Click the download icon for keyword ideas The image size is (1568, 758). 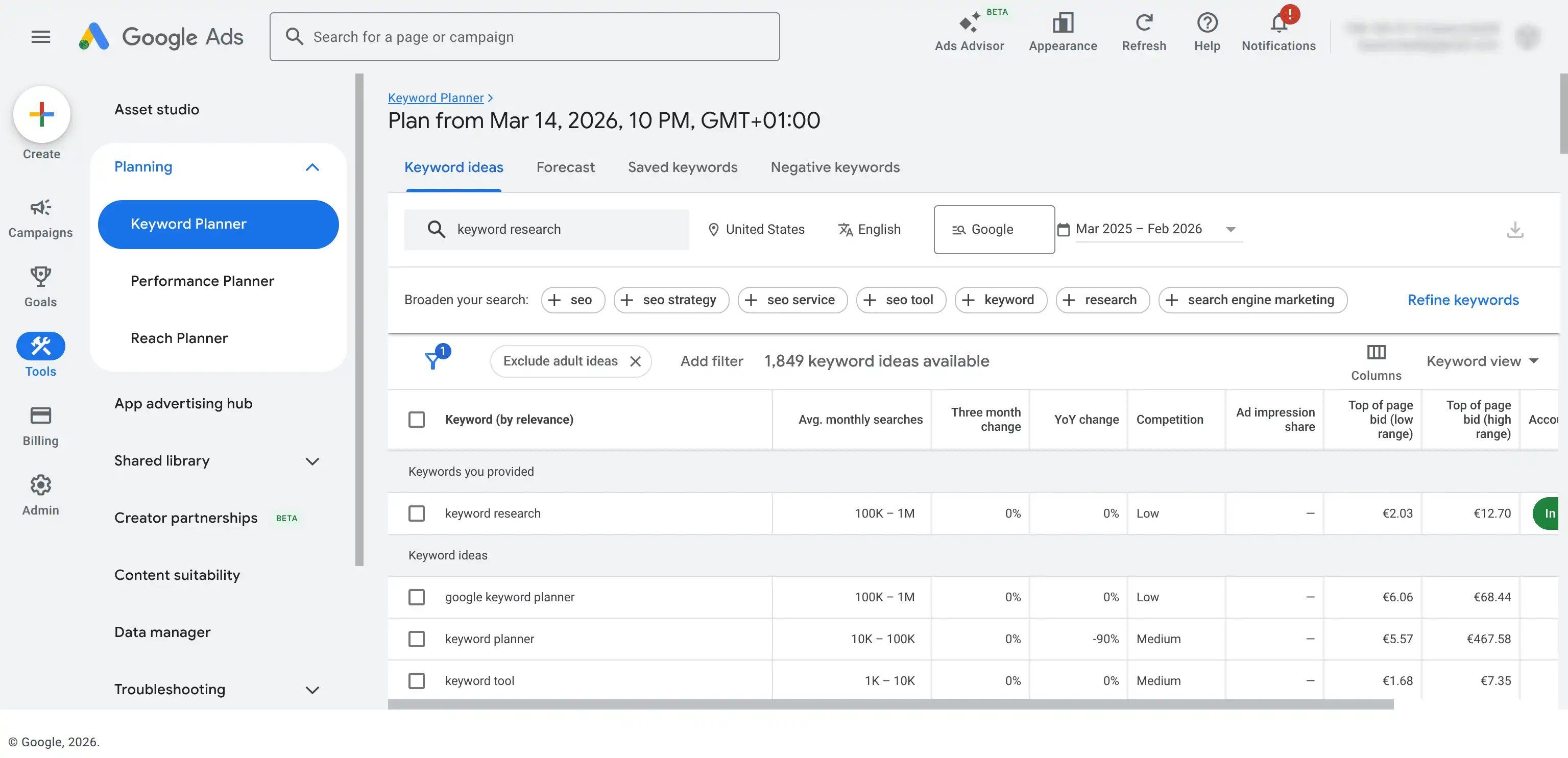point(1515,229)
